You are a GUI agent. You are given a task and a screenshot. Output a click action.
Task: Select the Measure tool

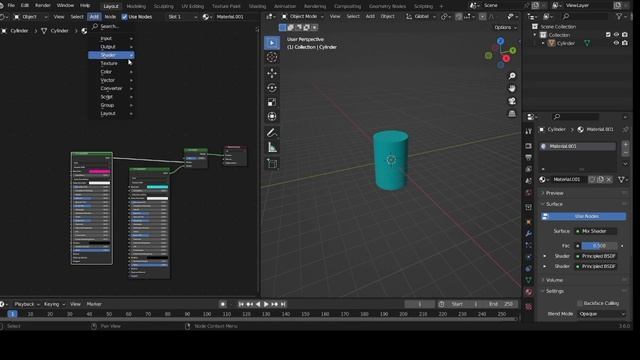click(272, 147)
